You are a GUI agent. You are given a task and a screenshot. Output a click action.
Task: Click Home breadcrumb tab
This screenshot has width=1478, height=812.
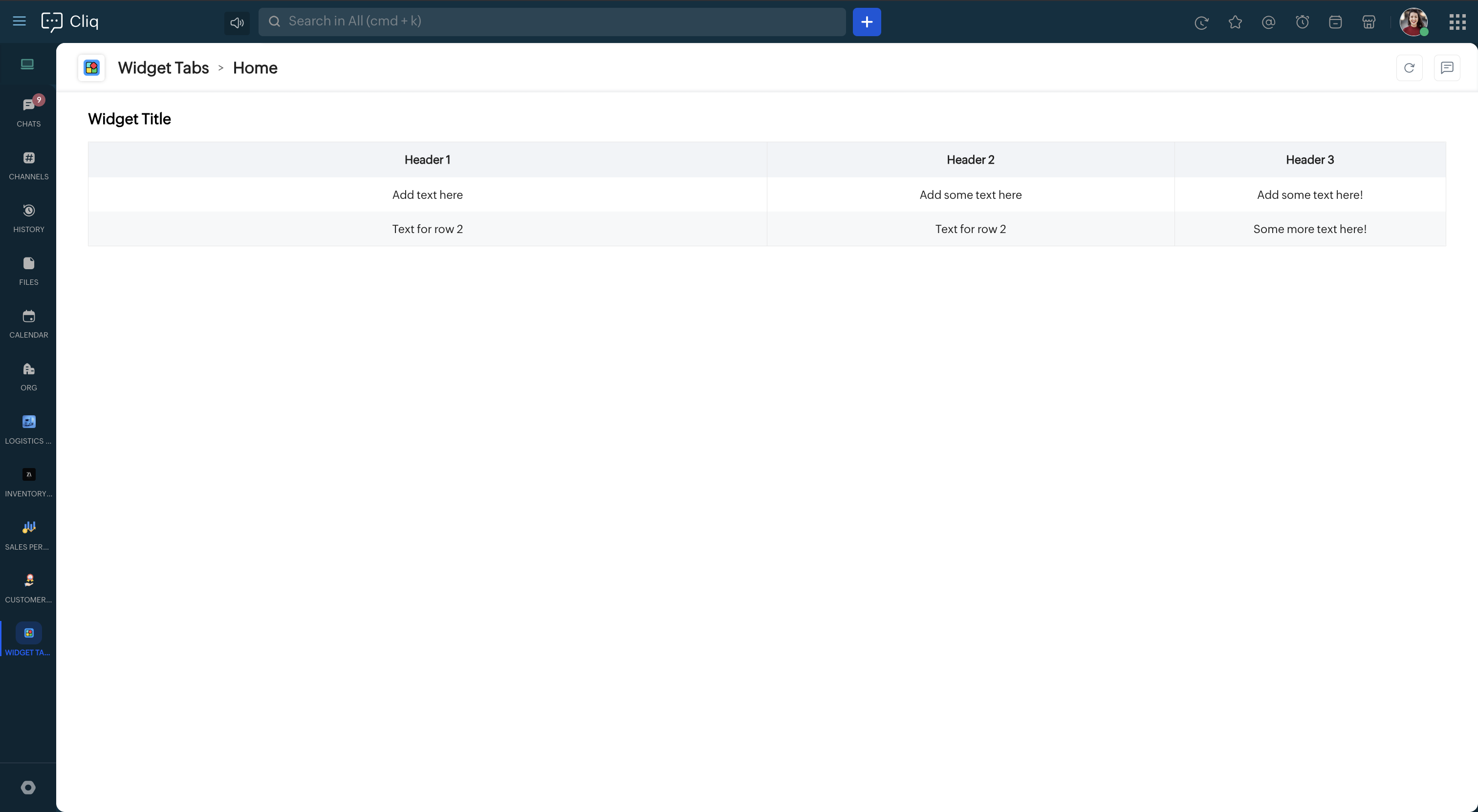tap(255, 67)
